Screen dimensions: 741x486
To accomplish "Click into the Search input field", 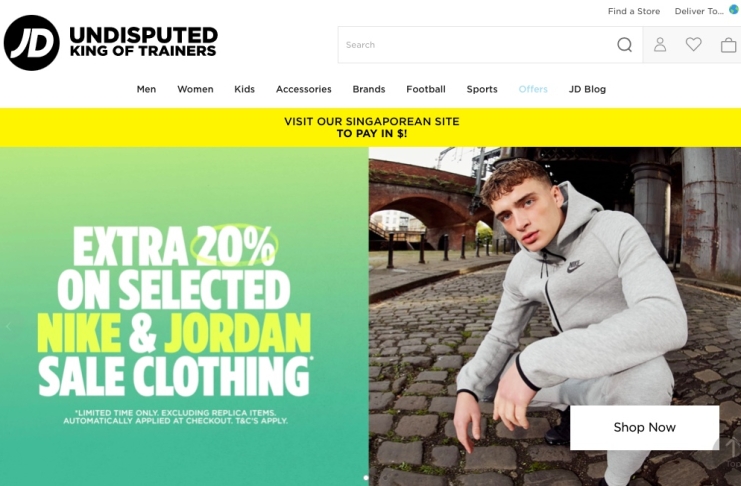I will point(476,45).
